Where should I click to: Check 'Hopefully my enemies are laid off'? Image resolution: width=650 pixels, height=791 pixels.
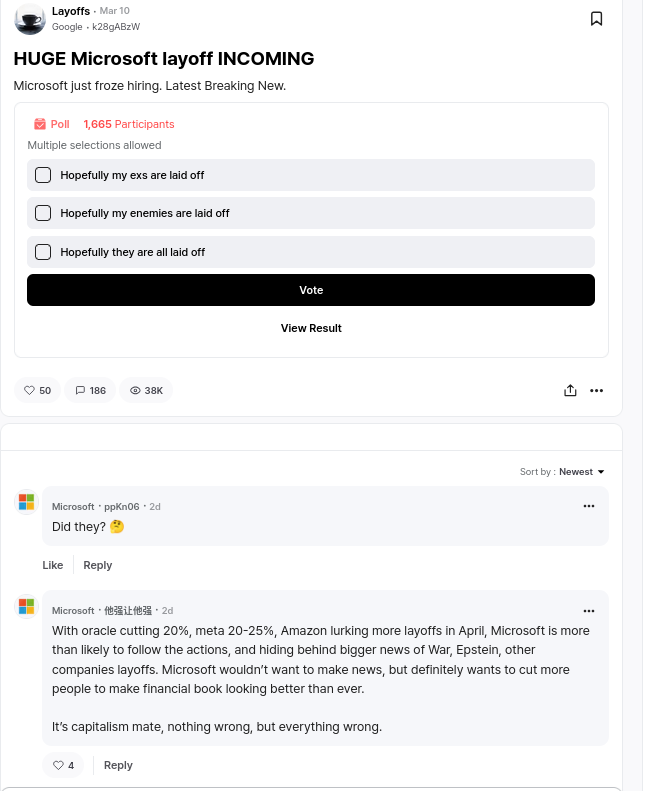(43, 213)
